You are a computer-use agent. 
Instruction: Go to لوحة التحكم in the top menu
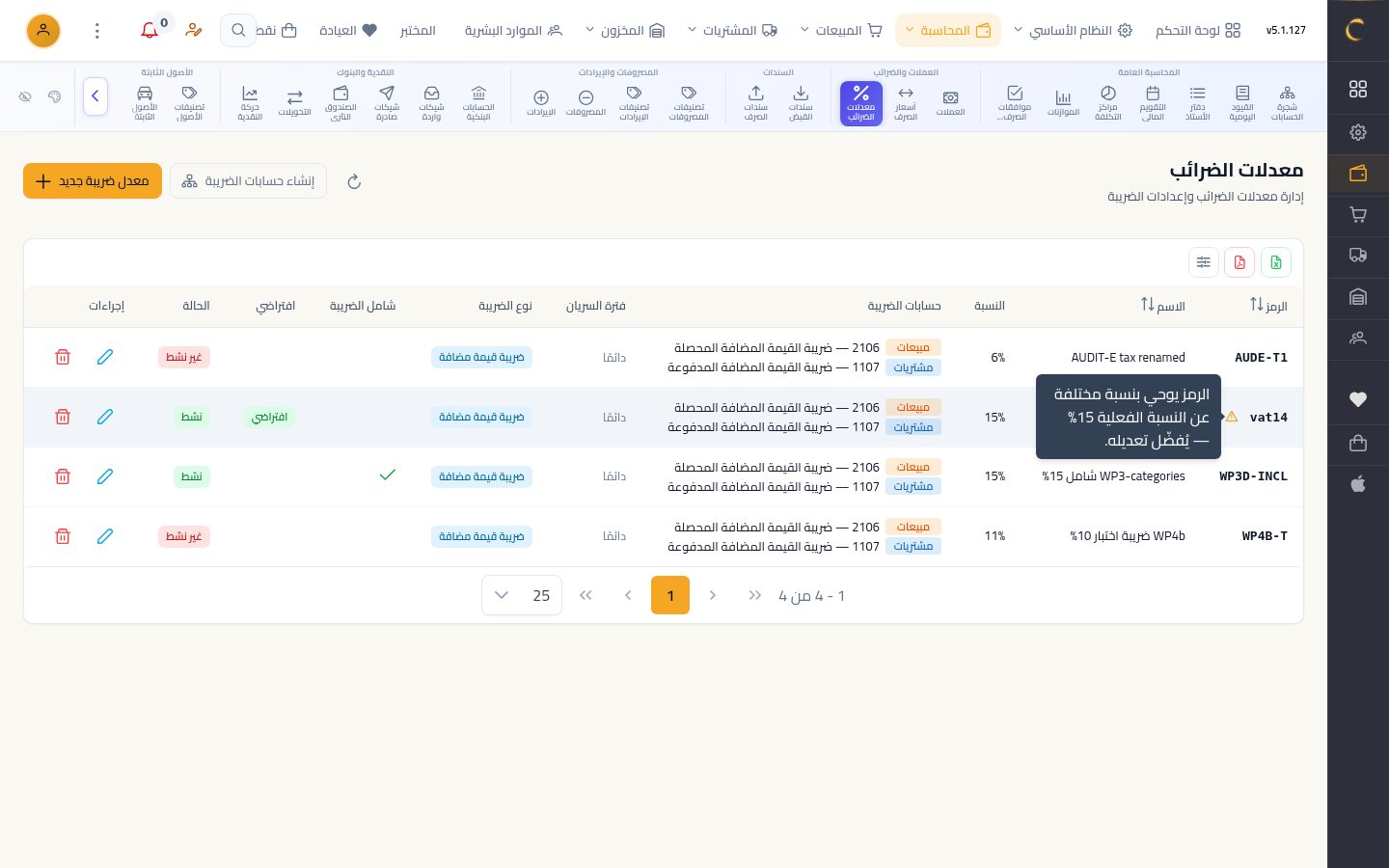[1198, 31]
